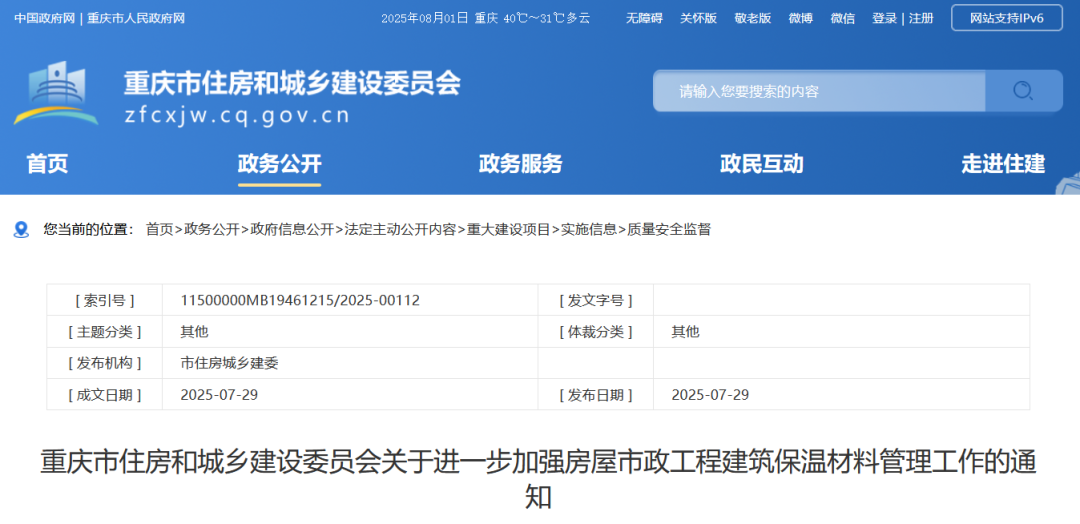Click the search magnifier icon
Image resolution: width=1080 pixels, height=524 pixels.
click(1022, 91)
